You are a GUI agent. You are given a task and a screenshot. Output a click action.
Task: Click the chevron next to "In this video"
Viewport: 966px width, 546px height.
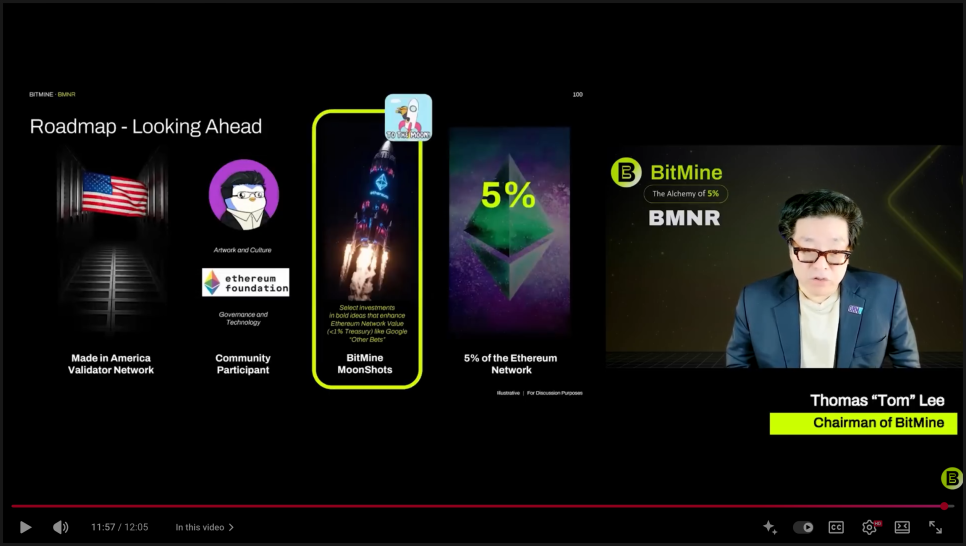point(232,527)
